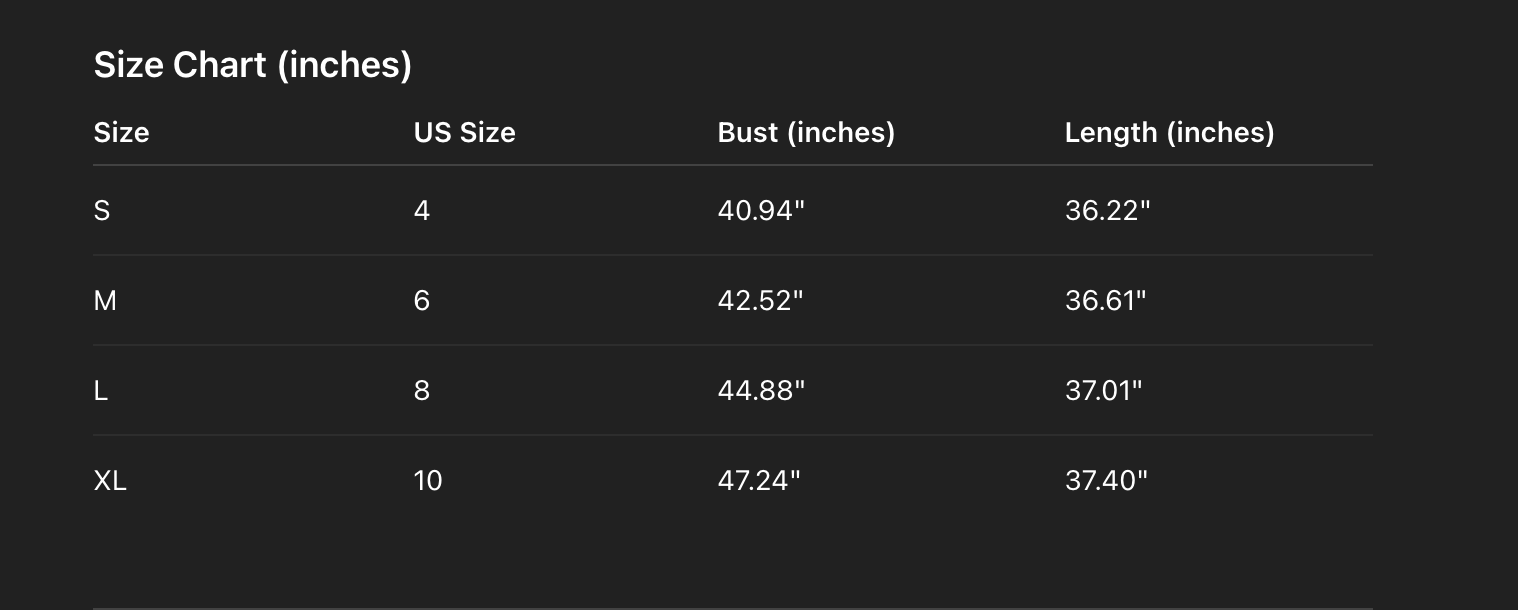Click the 44.88" bust measurement
The image size is (1518, 610).
pyautogui.click(x=761, y=391)
